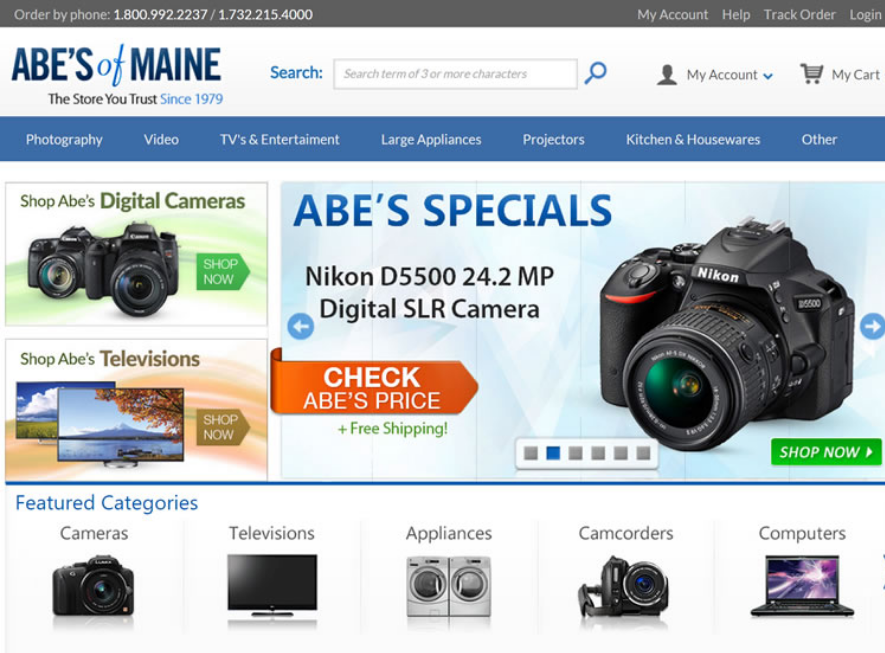Go to previous slide with left arrow
Image resolution: width=885 pixels, height=653 pixels.
coord(300,326)
